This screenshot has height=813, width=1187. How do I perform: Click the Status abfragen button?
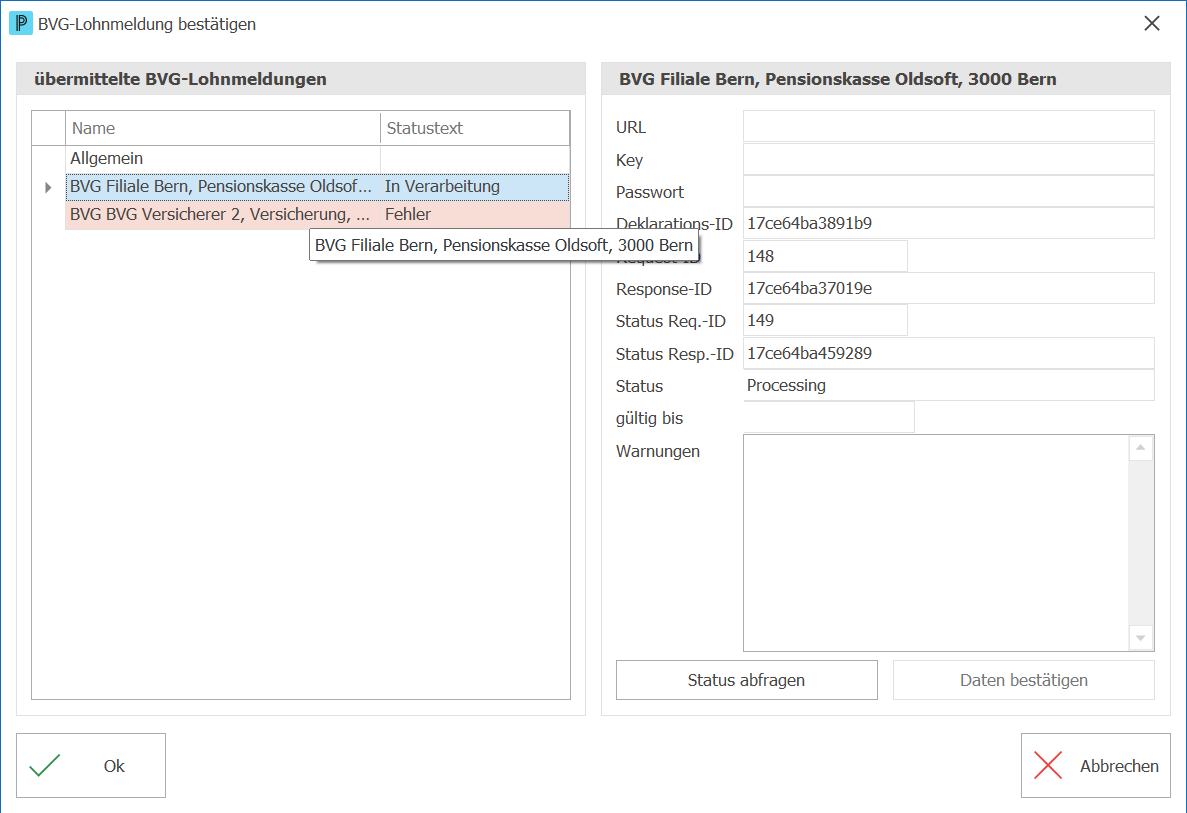click(x=746, y=680)
